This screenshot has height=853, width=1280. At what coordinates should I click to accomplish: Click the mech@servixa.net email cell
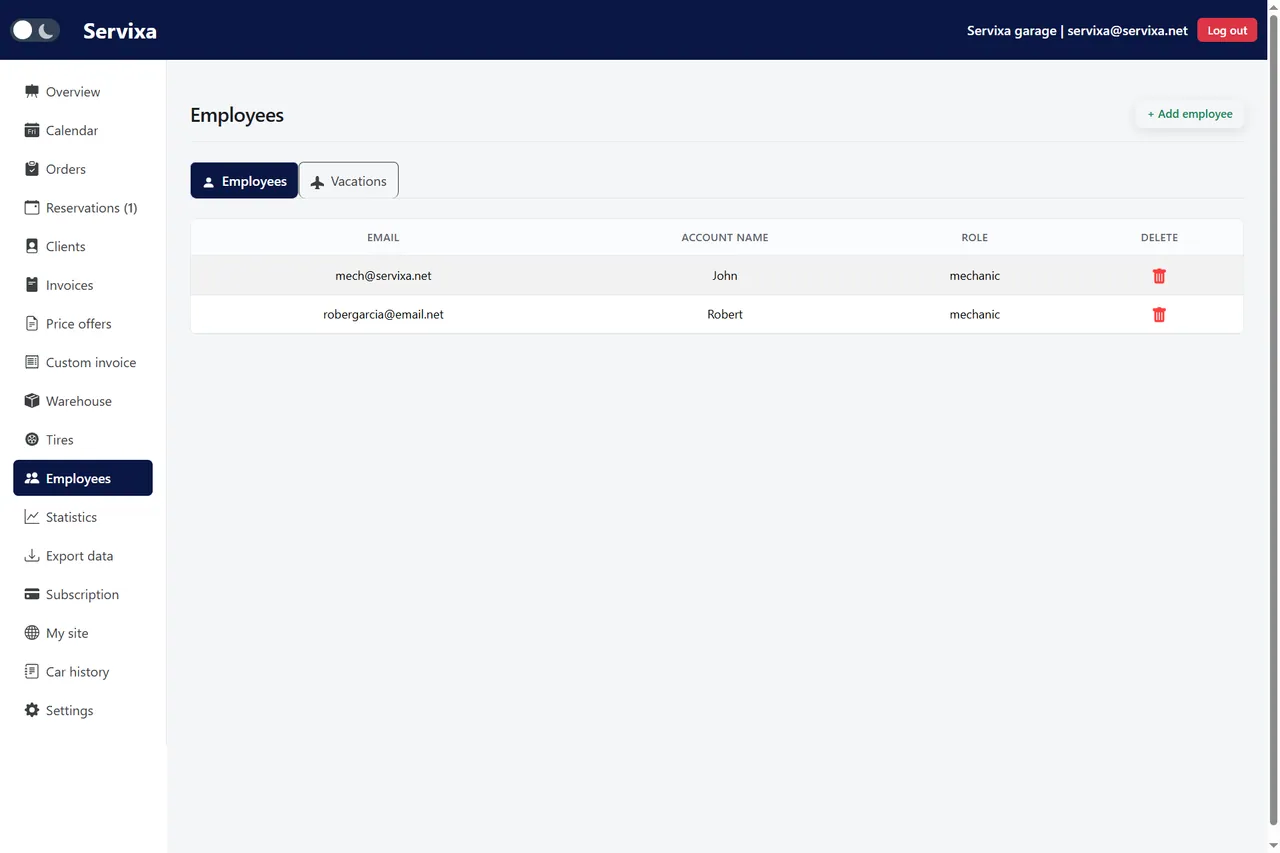[383, 276]
